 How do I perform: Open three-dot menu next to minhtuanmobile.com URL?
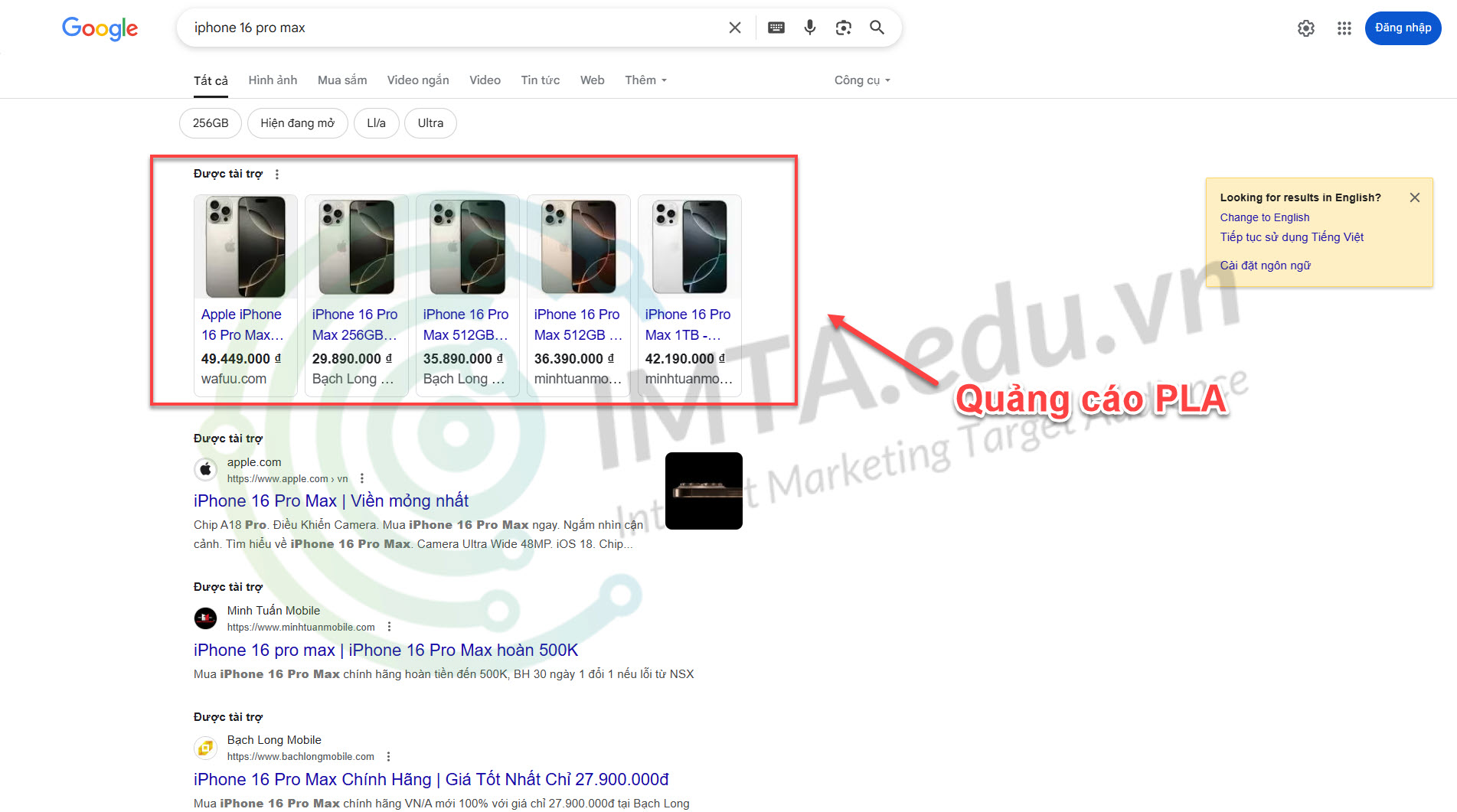tap(389, 627)
